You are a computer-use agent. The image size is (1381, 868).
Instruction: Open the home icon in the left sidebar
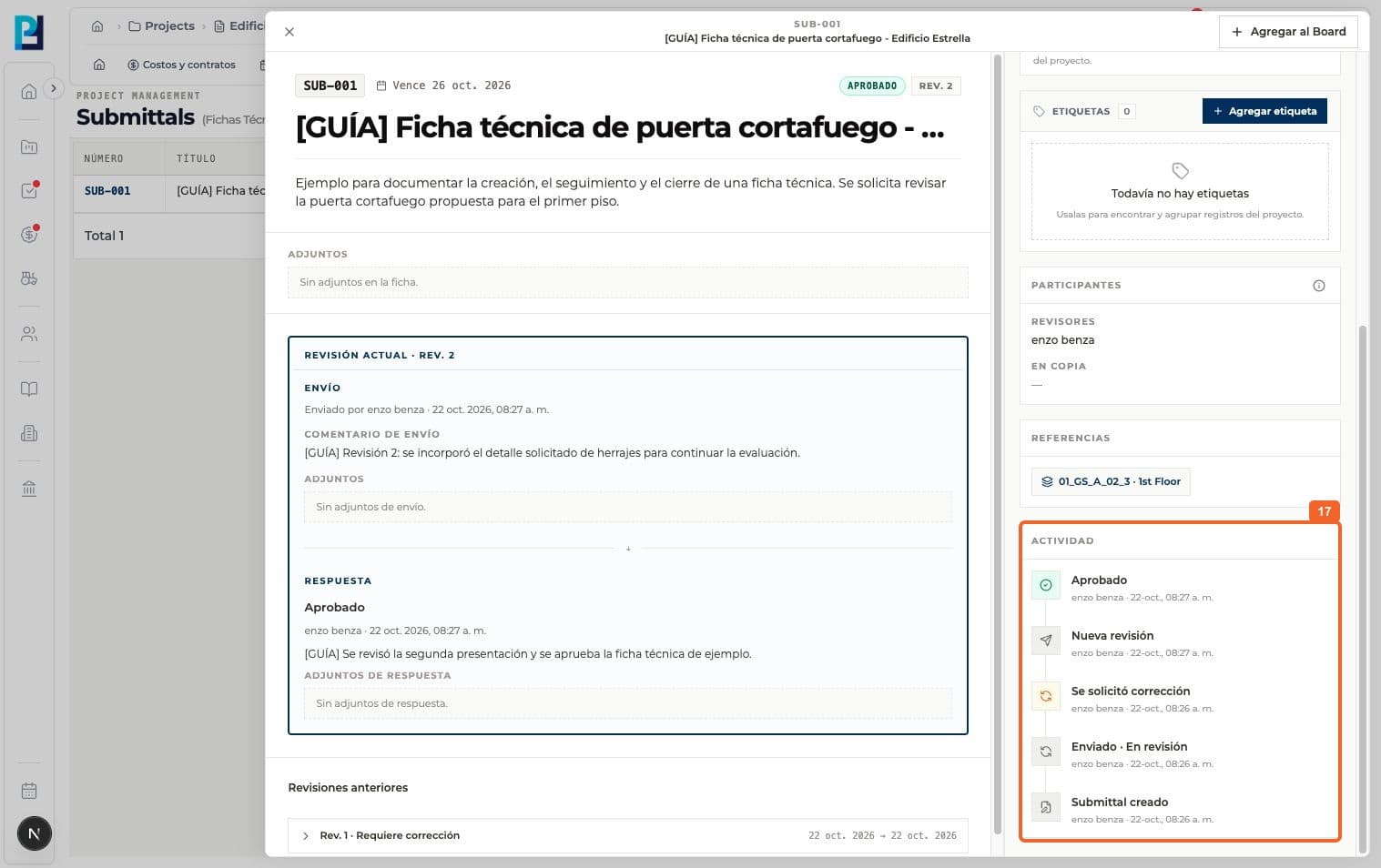click(29, 91)
